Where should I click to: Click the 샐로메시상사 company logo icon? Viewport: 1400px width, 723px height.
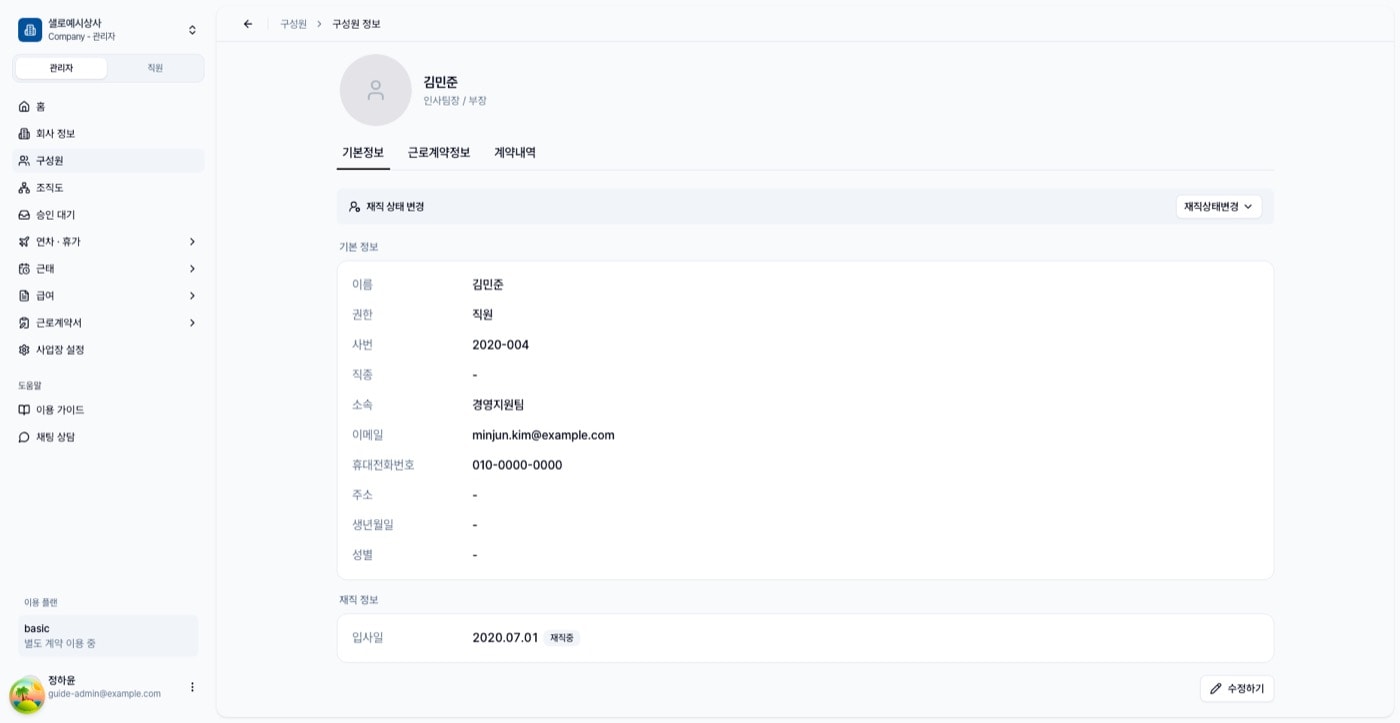tap(30, 29)
